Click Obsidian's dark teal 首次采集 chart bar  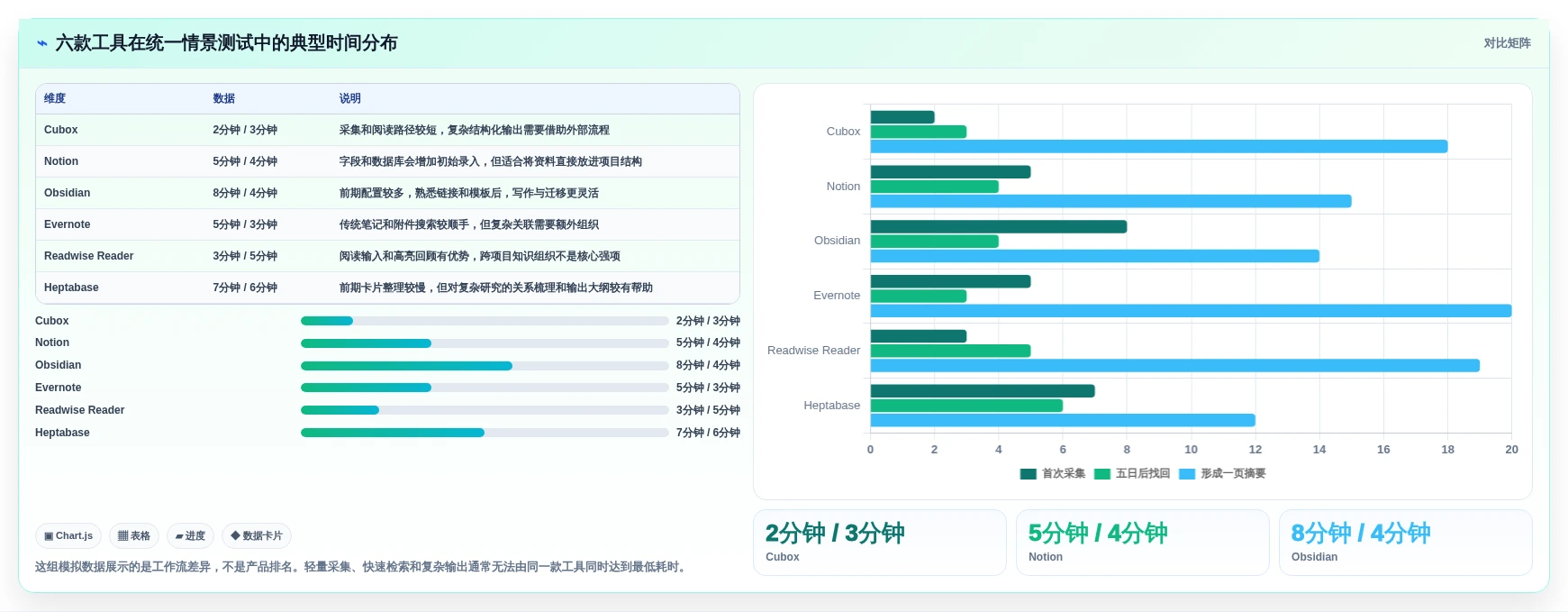[999, 226]
